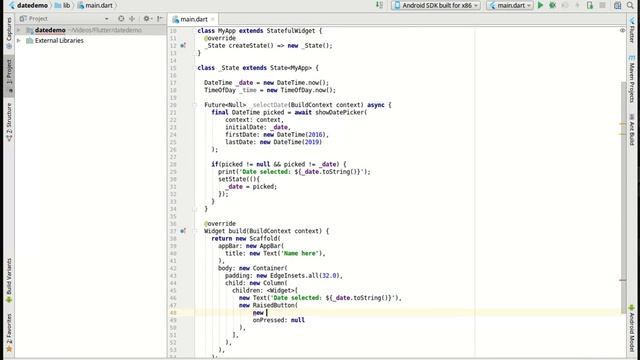Close the main.dart editor tab
Viewport: 640px width, 360px height.
point(213,19)
